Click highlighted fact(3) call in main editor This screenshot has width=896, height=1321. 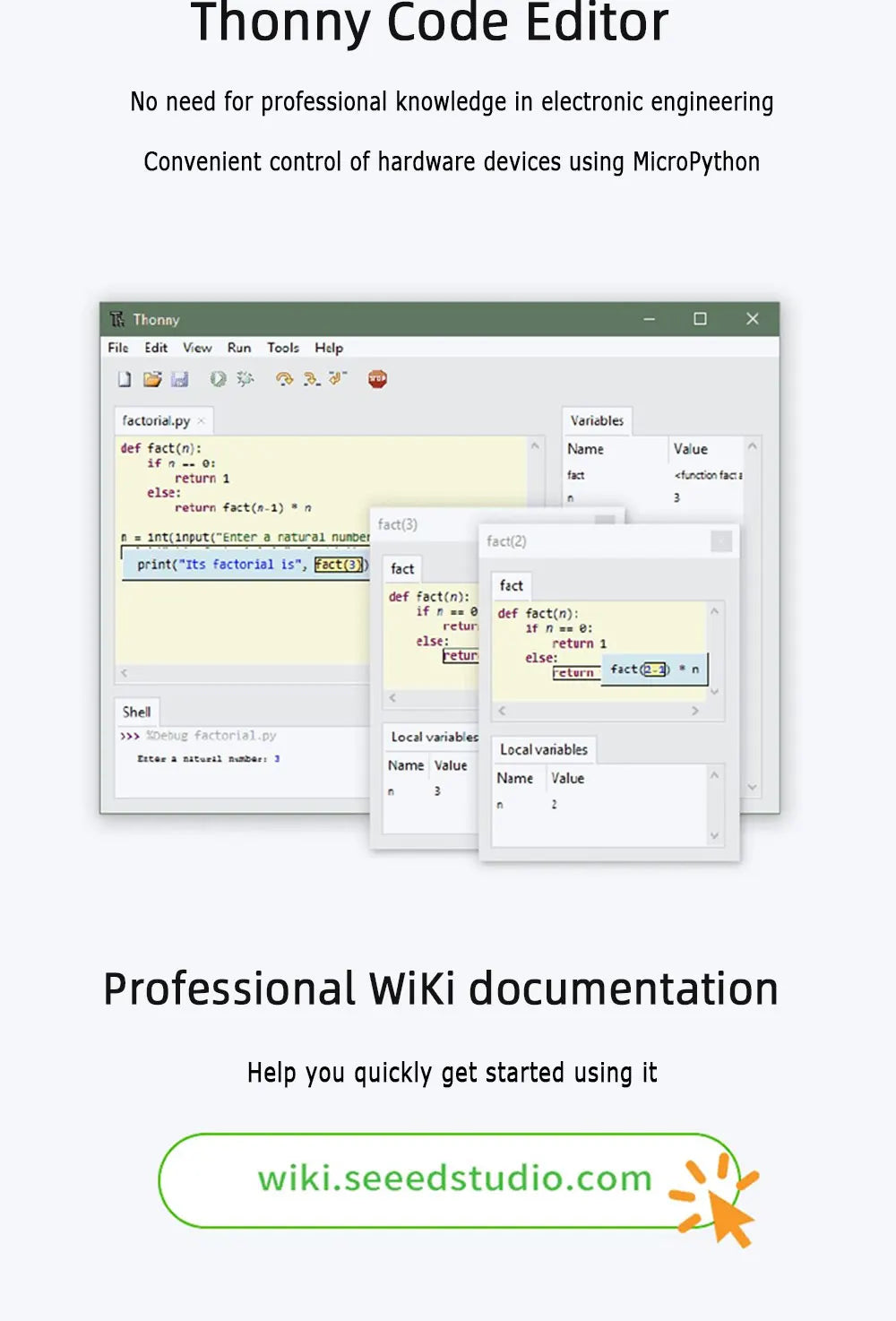click(x=339, y=565)
